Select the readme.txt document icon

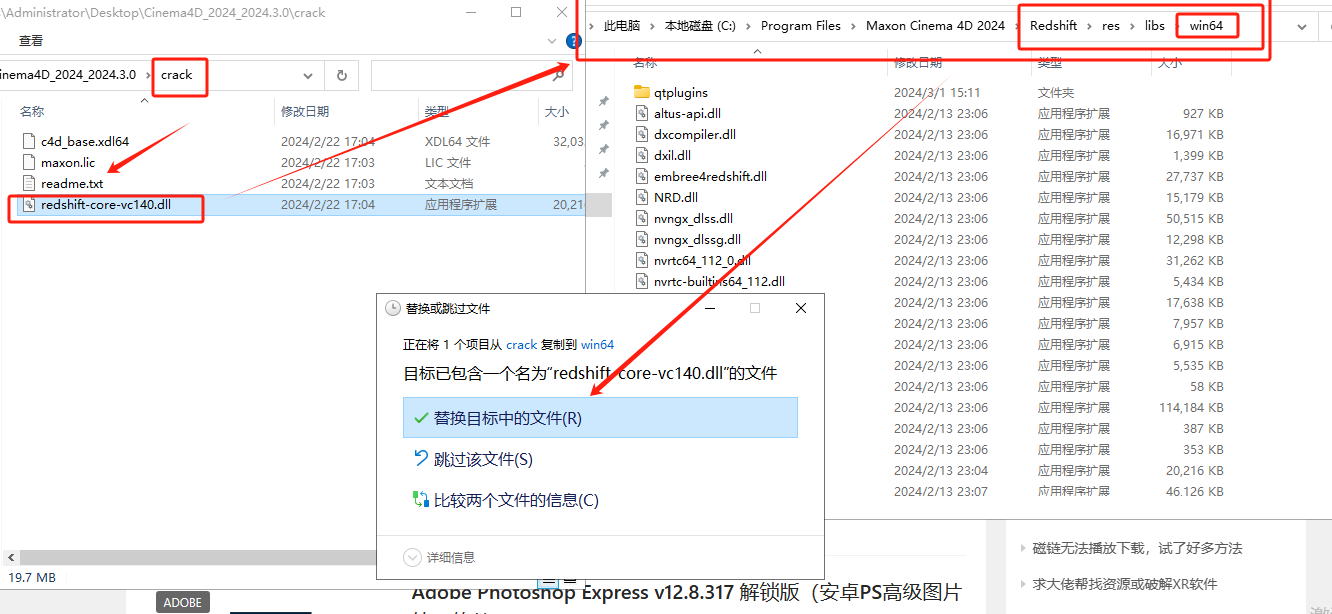[28, 184]
